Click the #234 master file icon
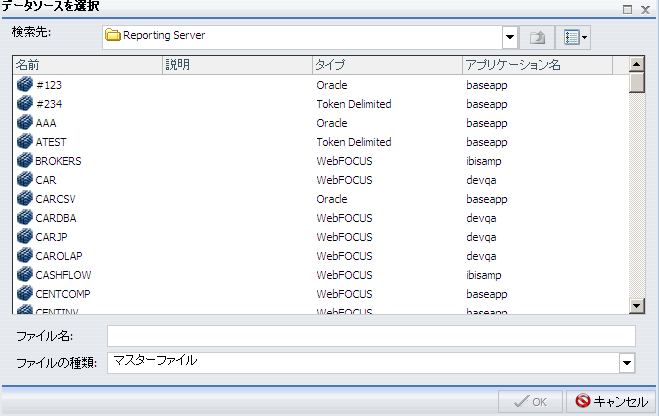This screenshot has height=416, width=659. 25,103
